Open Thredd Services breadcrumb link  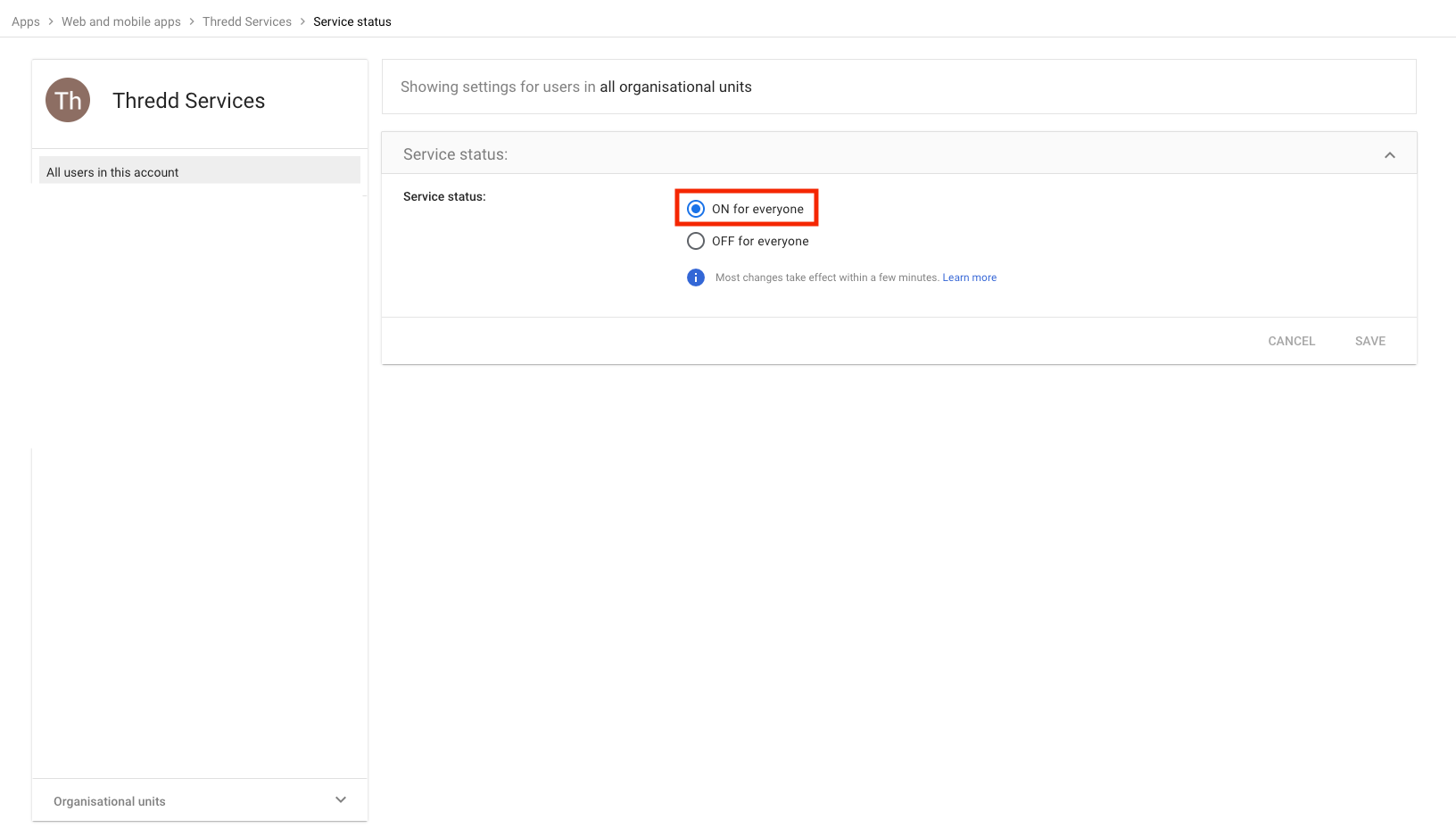pos(247,21)
